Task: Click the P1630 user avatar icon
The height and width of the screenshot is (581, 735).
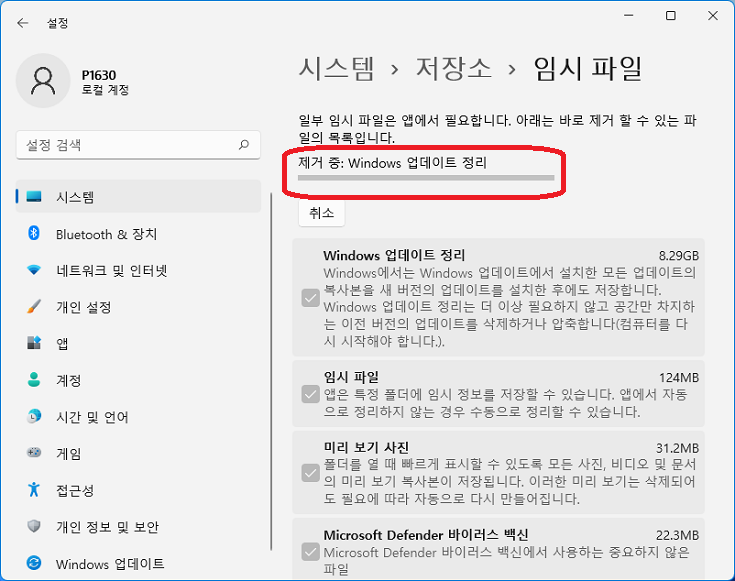Action: tap(43, 81)
